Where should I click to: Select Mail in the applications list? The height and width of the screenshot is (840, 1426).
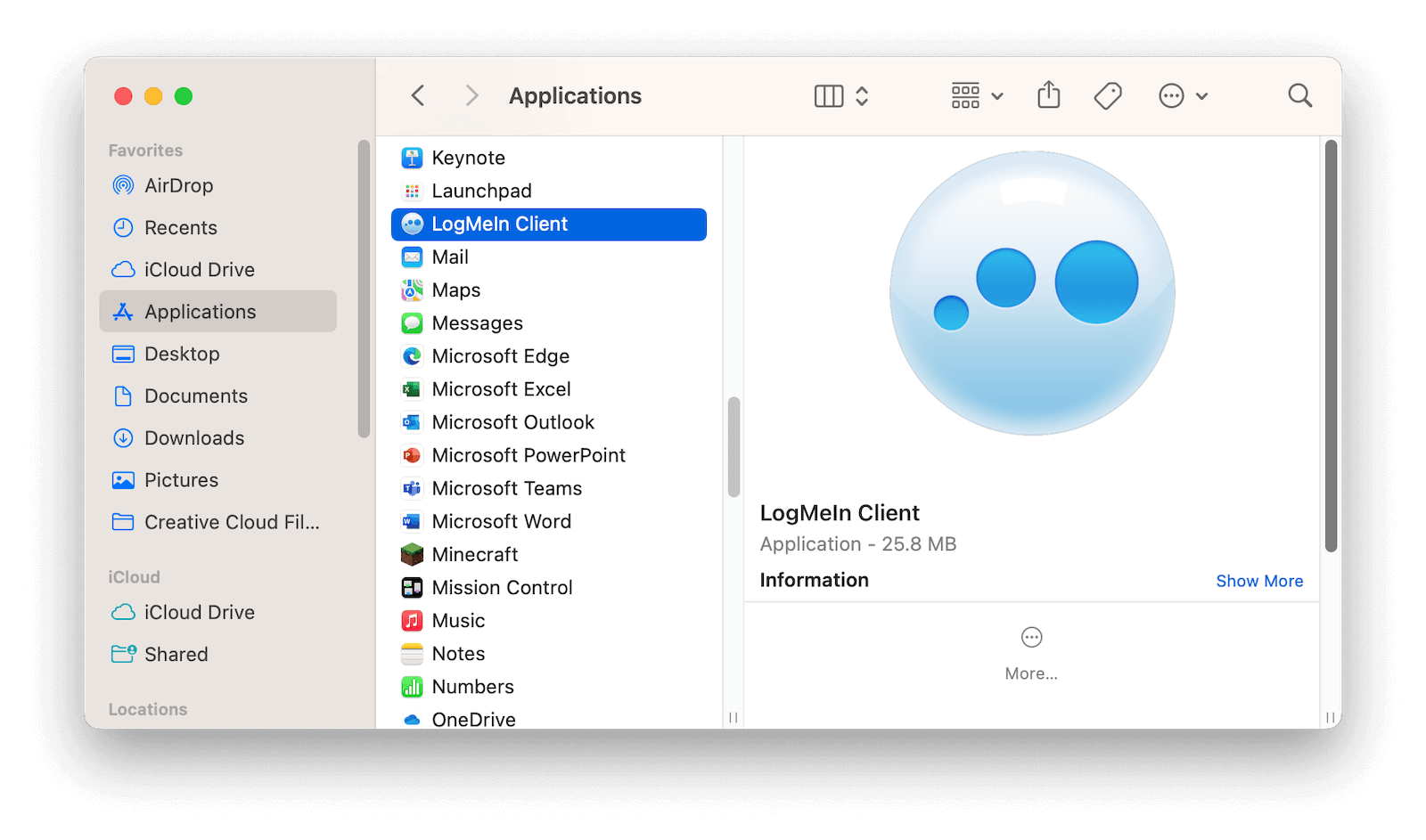549,257
